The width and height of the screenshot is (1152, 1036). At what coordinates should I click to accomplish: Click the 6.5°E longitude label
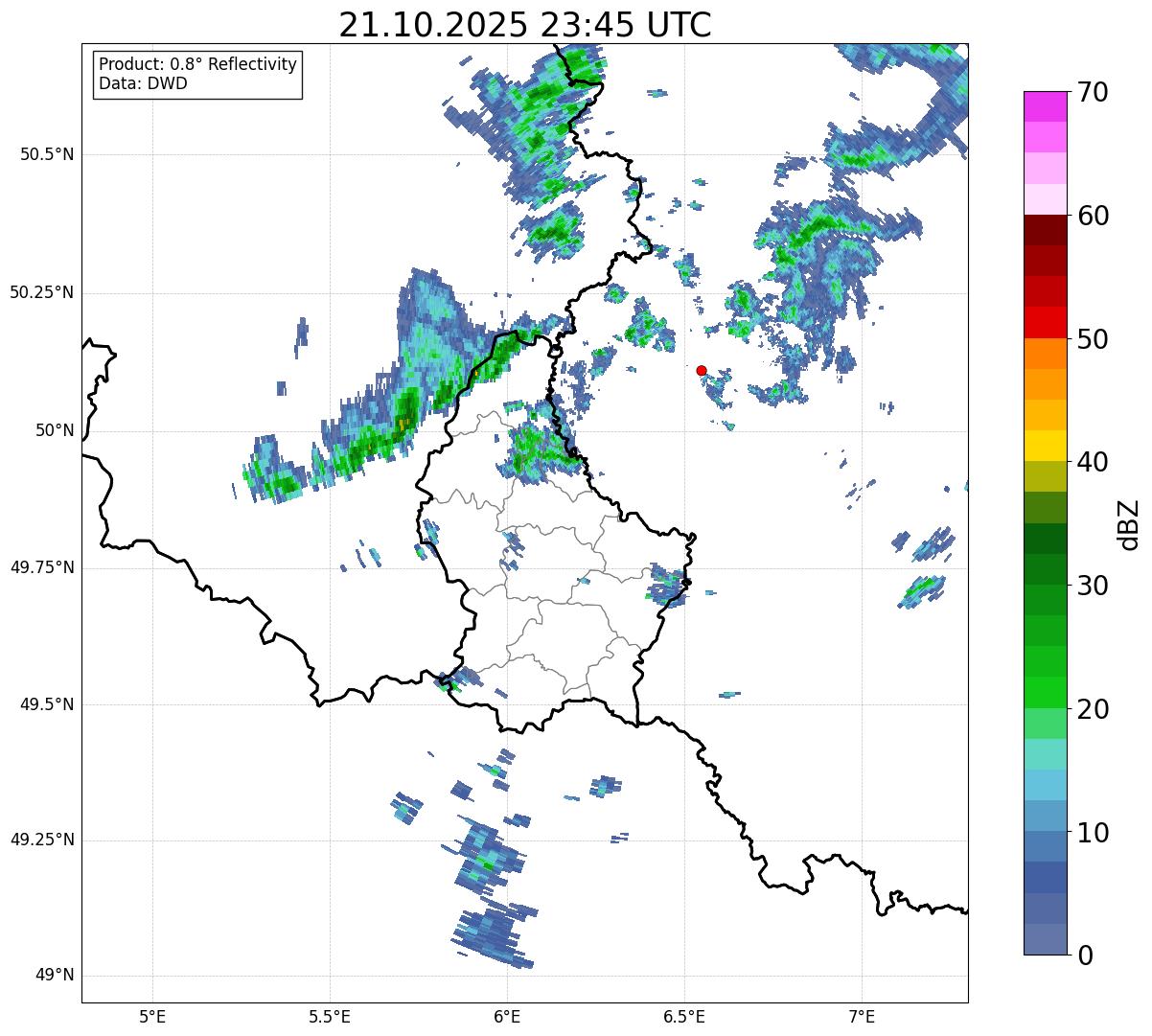pyautogui.click(x=684, y=1016)
